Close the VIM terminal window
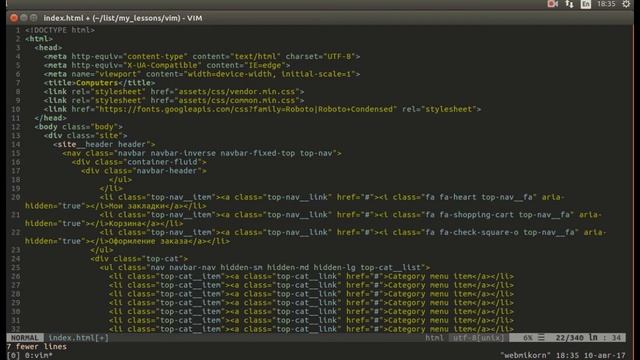 point(14,18)
